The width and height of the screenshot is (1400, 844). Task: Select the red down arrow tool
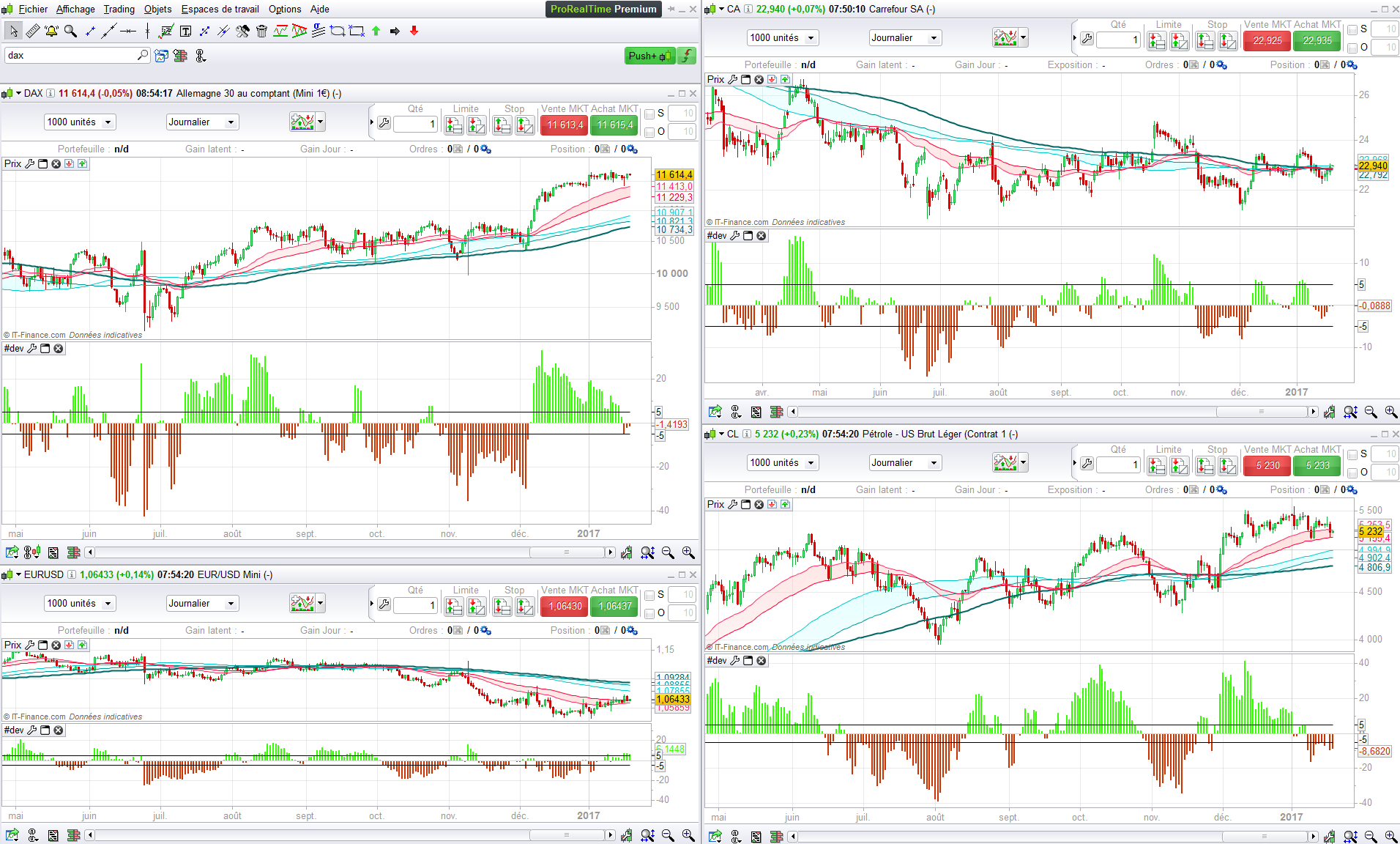414,31
